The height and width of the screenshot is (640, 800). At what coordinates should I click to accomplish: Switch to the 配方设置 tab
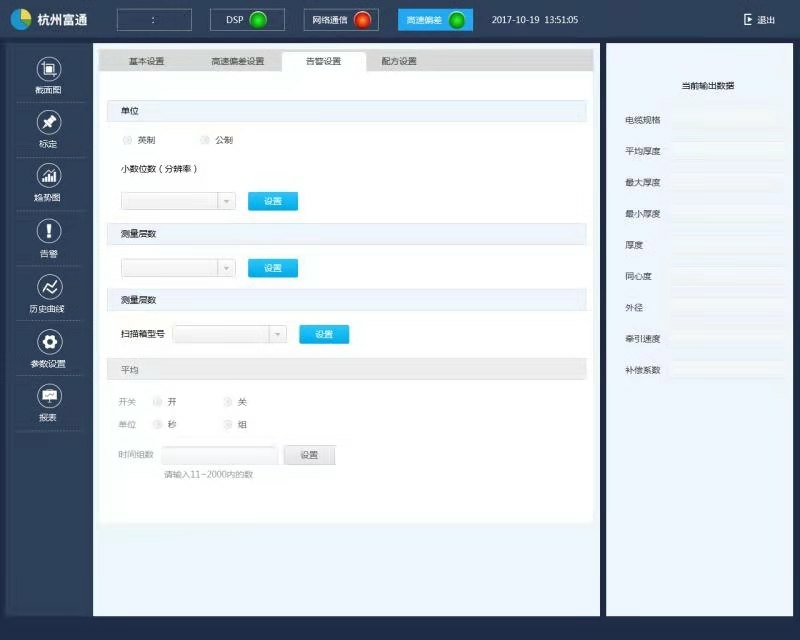click(399, 61)
